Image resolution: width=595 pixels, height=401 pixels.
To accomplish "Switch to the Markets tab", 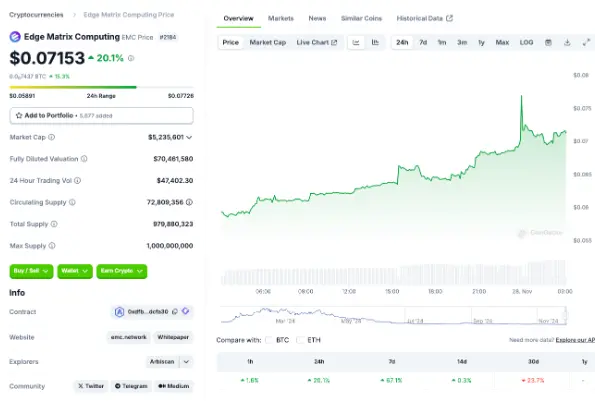I will 281,18.
